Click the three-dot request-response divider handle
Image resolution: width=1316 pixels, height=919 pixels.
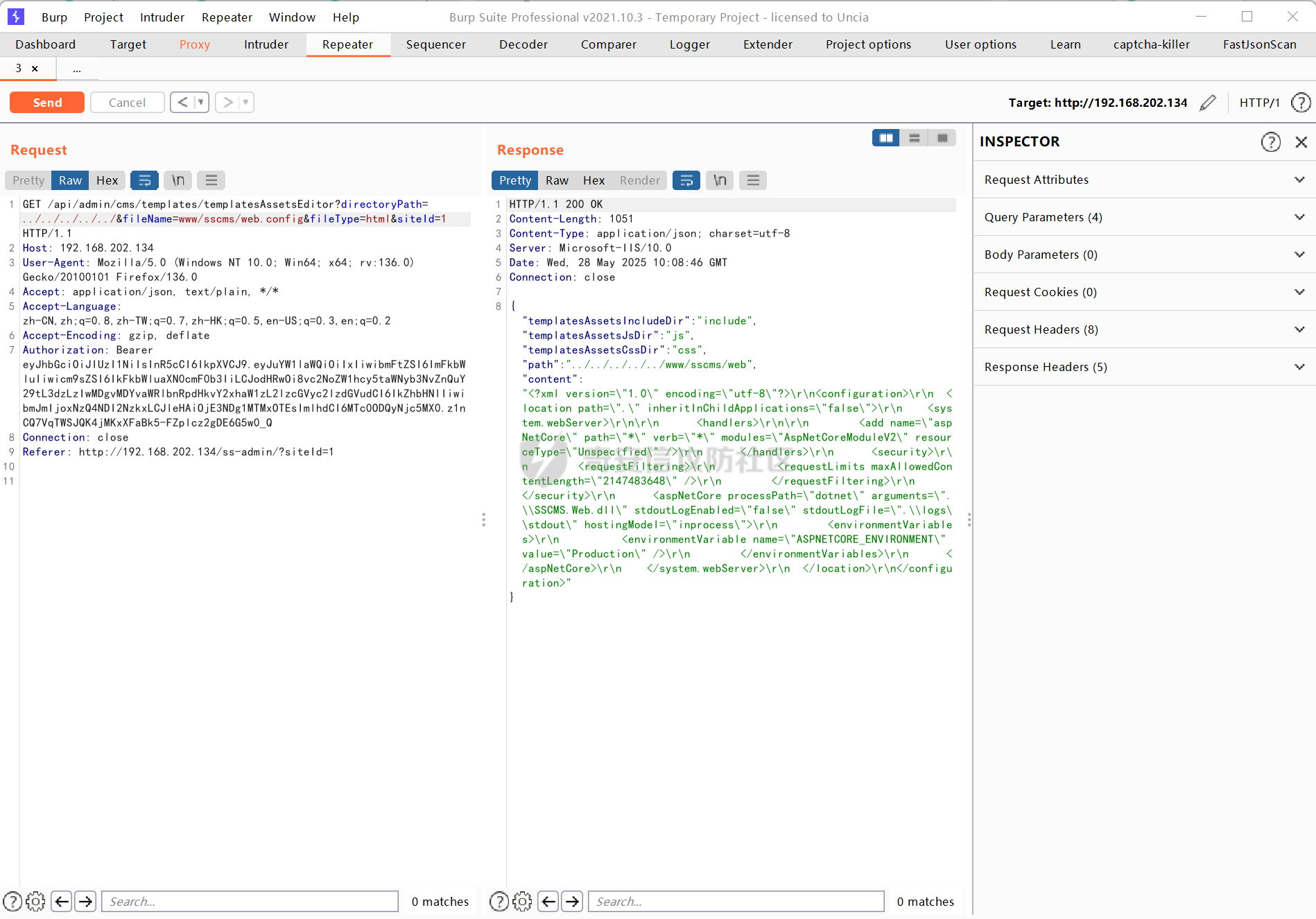coord(483,519)
